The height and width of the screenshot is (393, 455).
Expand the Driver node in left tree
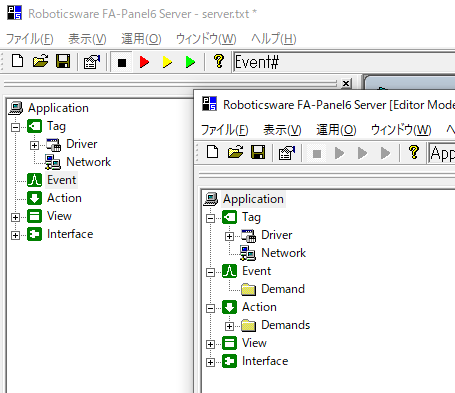34,145
